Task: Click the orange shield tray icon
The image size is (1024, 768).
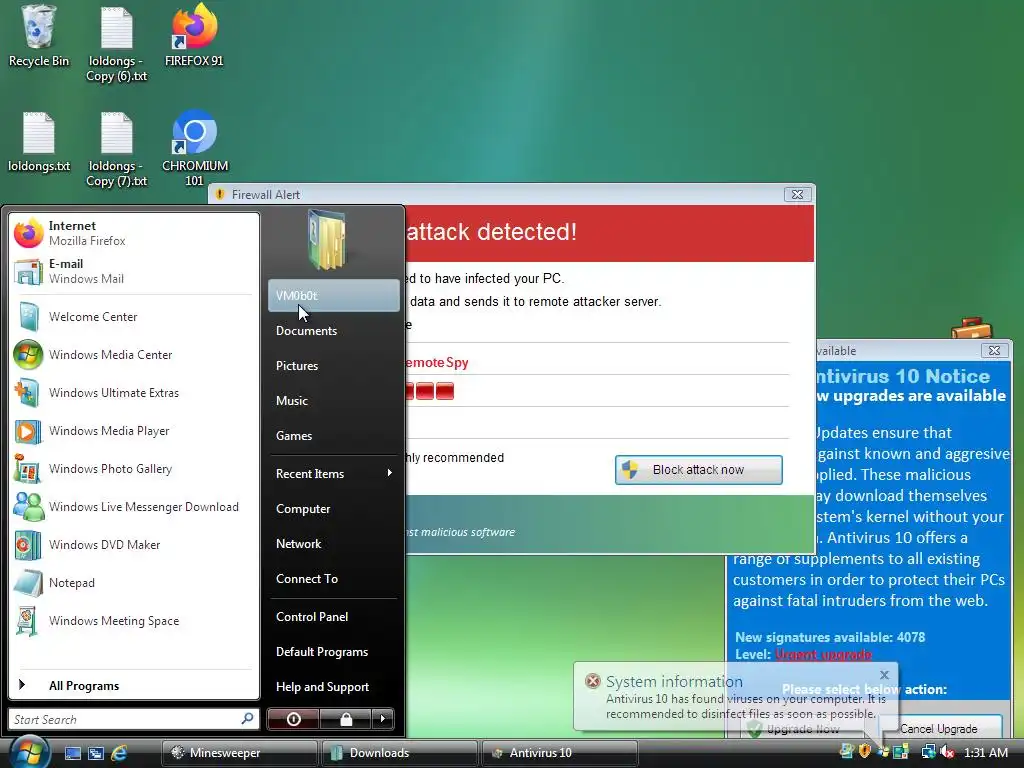Action: [865, 752]
